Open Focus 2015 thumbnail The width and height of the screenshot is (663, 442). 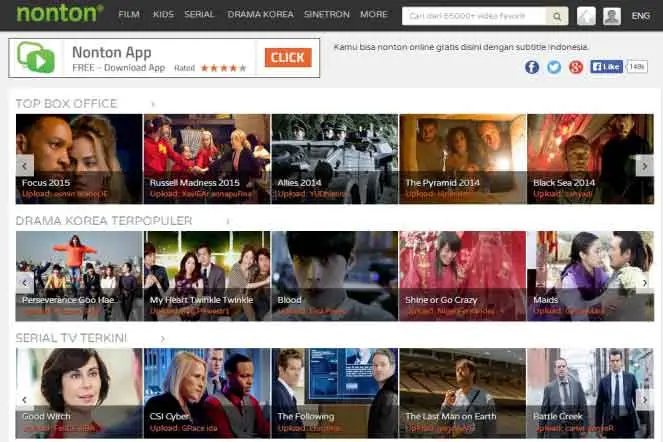[79, 159]
